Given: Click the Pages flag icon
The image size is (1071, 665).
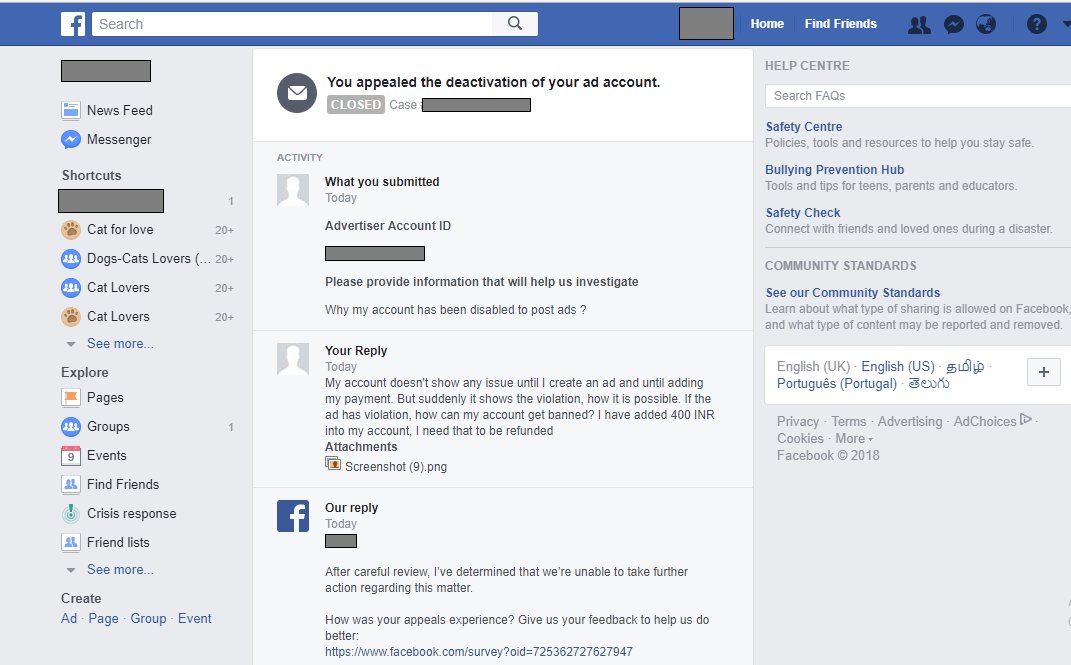Looking at the screenshot, I should [70, 397].
